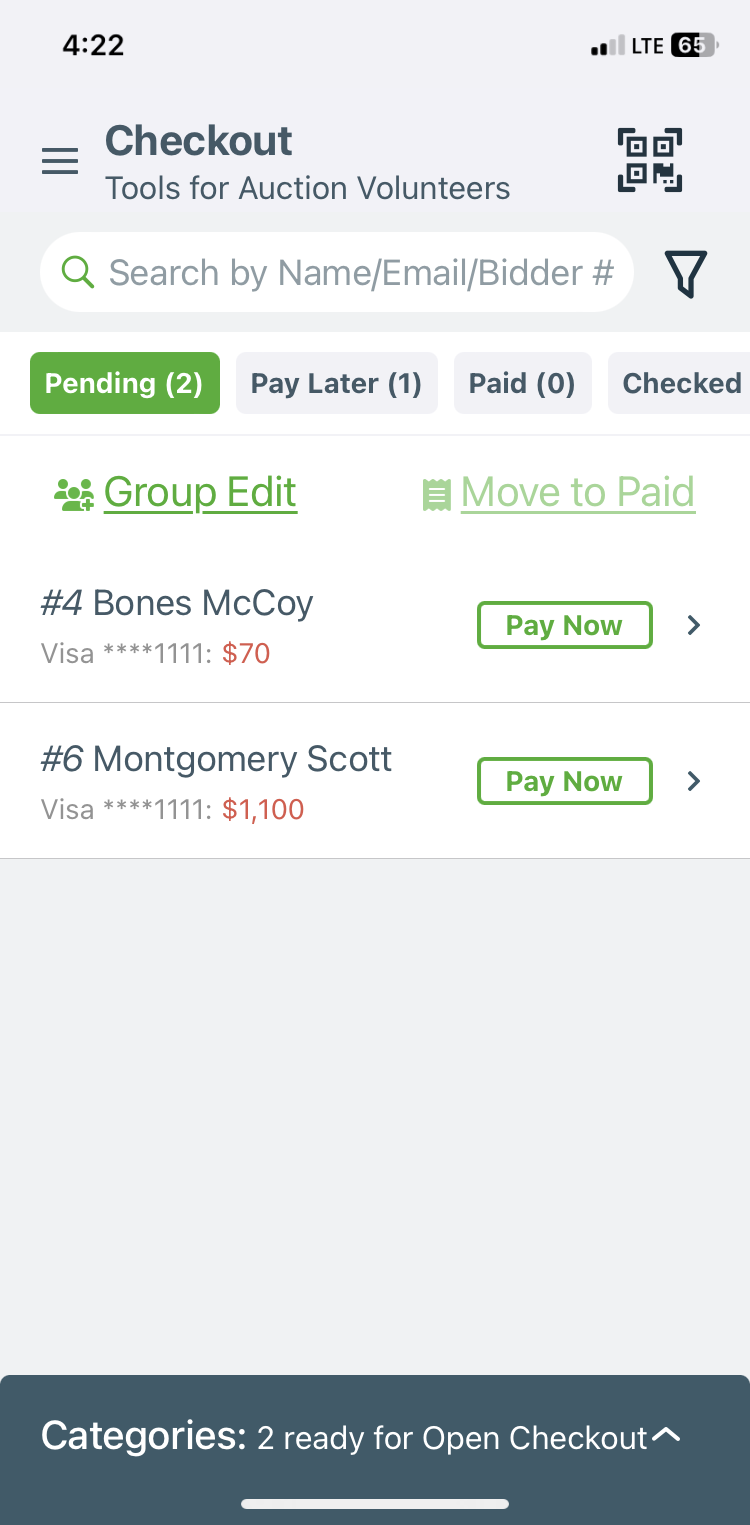This screenshot has width=750, height=1525.
Task: Open the hamburger menu
Action: click(x=60, y=161)
